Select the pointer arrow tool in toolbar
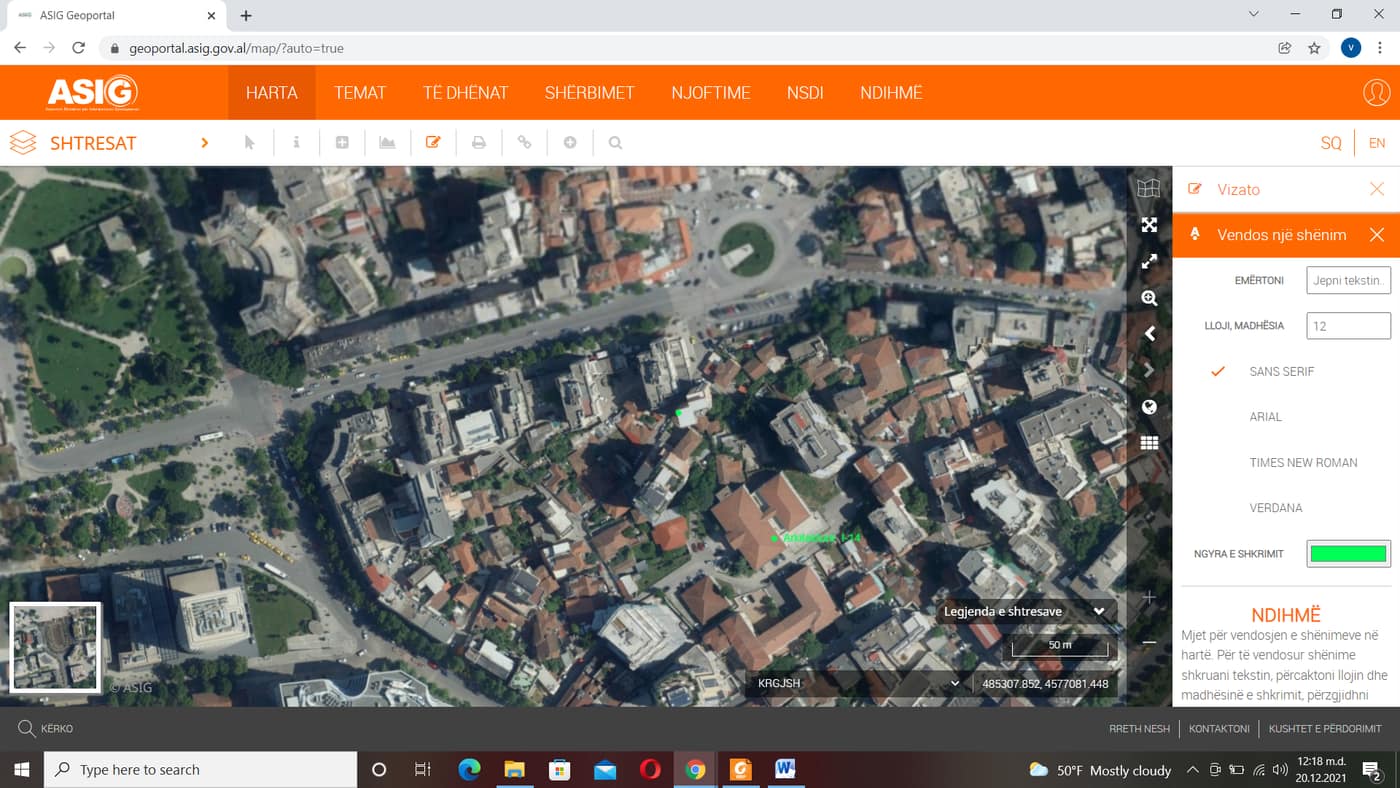This screenshot has height=788, width=1400. (x=250, y=143)
